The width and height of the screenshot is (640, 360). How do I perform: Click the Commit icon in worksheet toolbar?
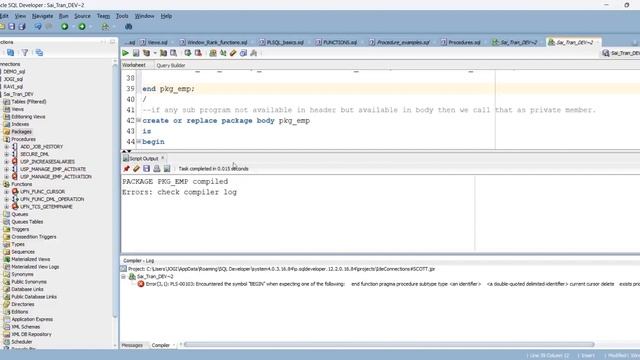pyautogui.click(x=188, y=53)
